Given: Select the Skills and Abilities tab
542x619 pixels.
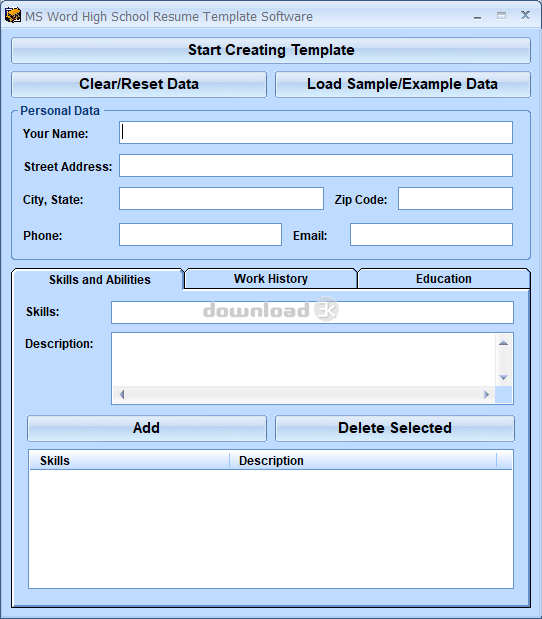Looking at the screenshot, I should coord(98,279).
